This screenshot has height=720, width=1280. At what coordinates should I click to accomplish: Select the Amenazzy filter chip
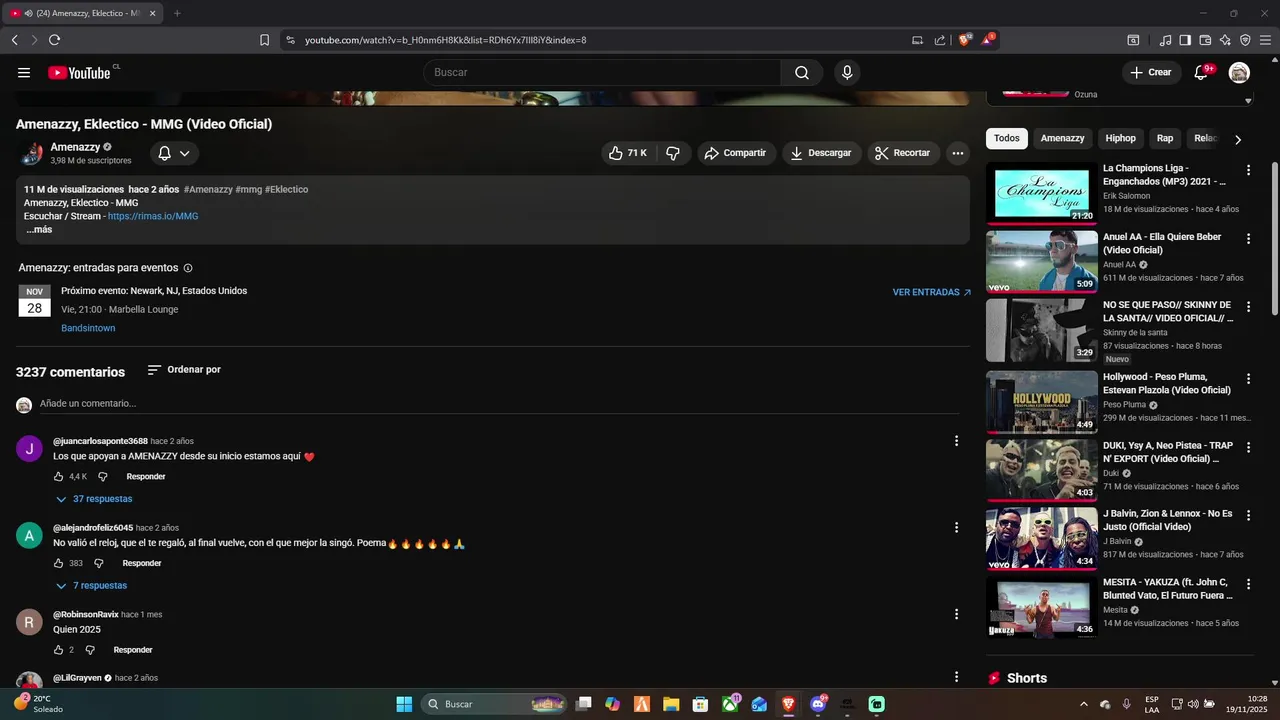click(x=1062, y=138)
